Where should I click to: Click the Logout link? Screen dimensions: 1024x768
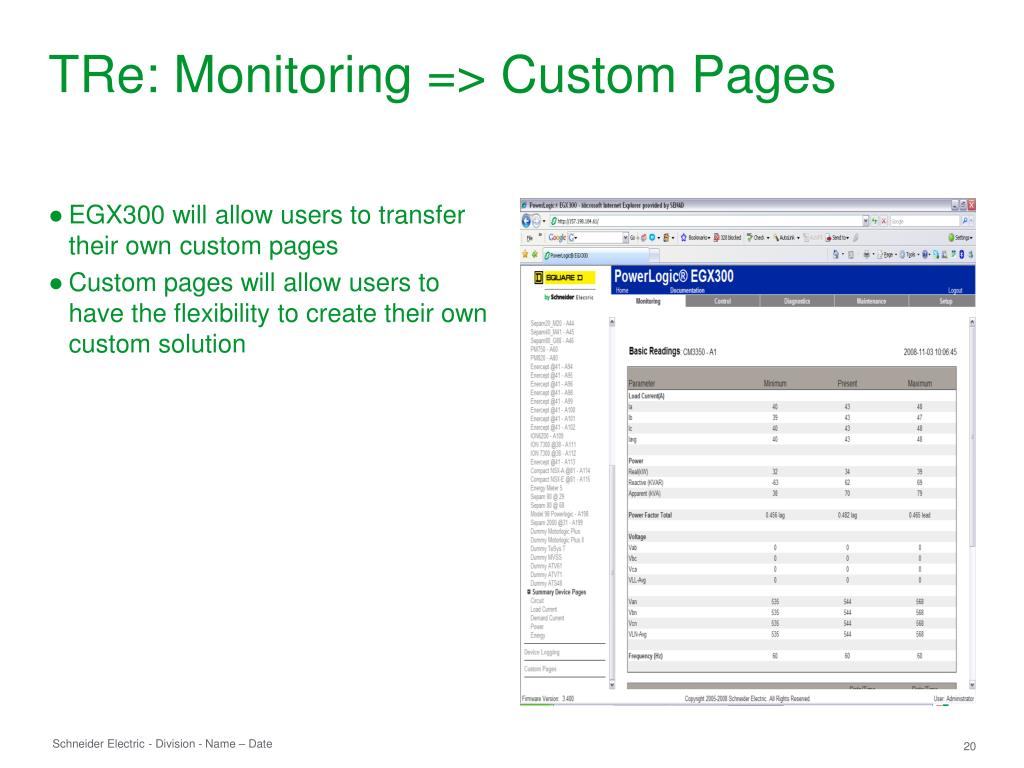955,291
